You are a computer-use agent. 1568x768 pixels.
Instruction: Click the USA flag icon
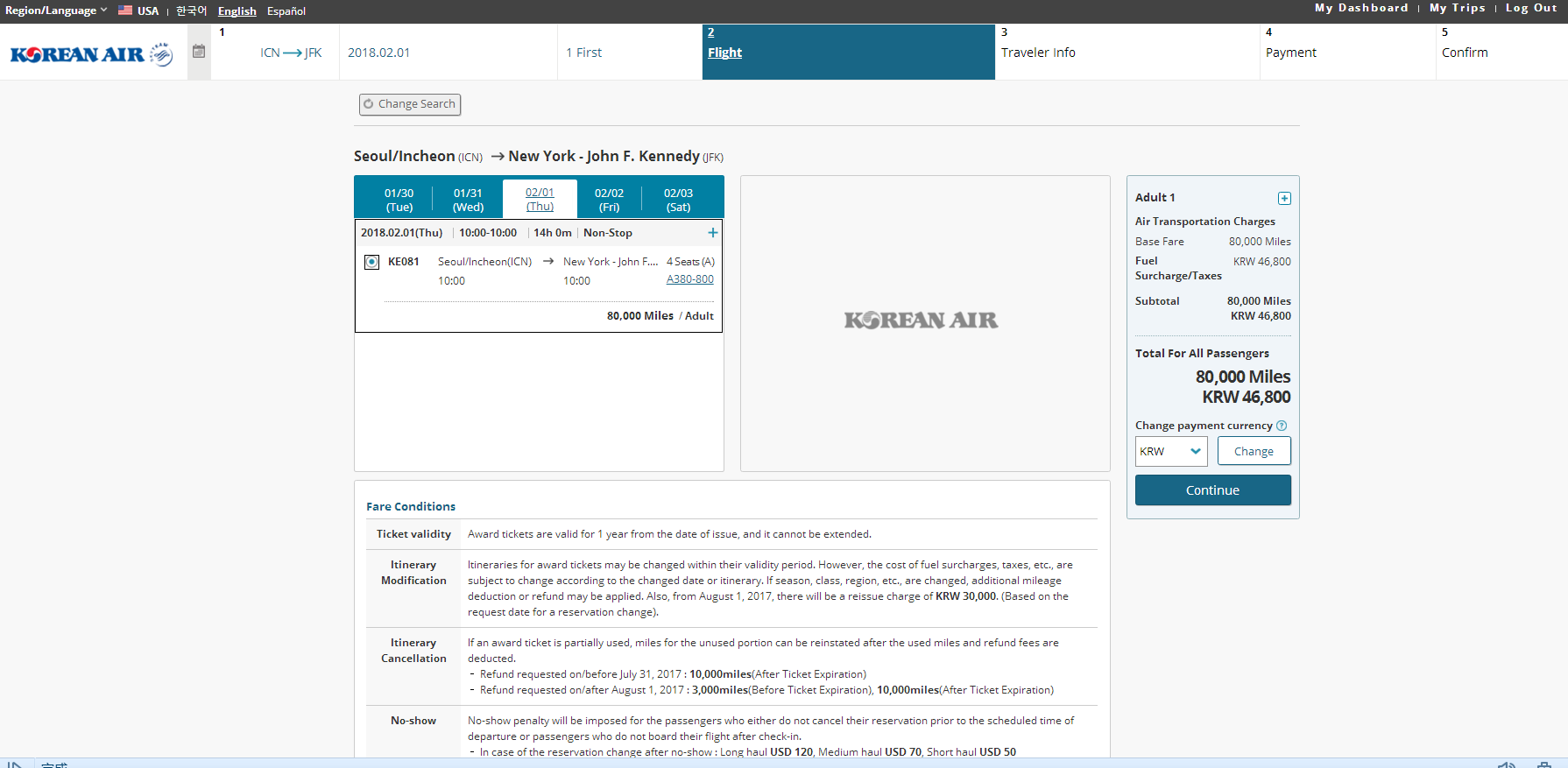click(x=125, y=11)
